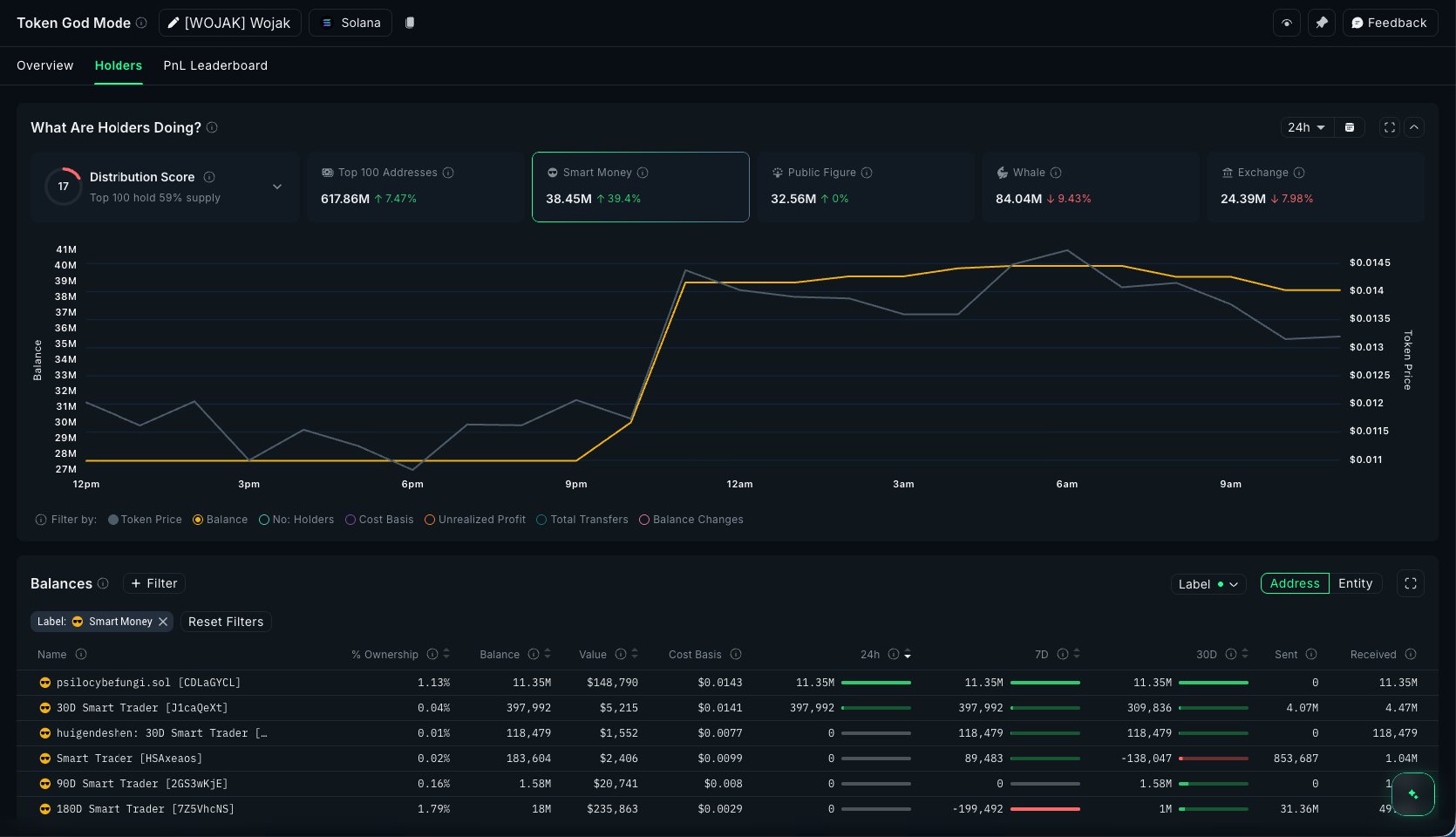Expand Balances table to fullscreen
Viewport: 1456px width, 837px height.
[1410, 583]
